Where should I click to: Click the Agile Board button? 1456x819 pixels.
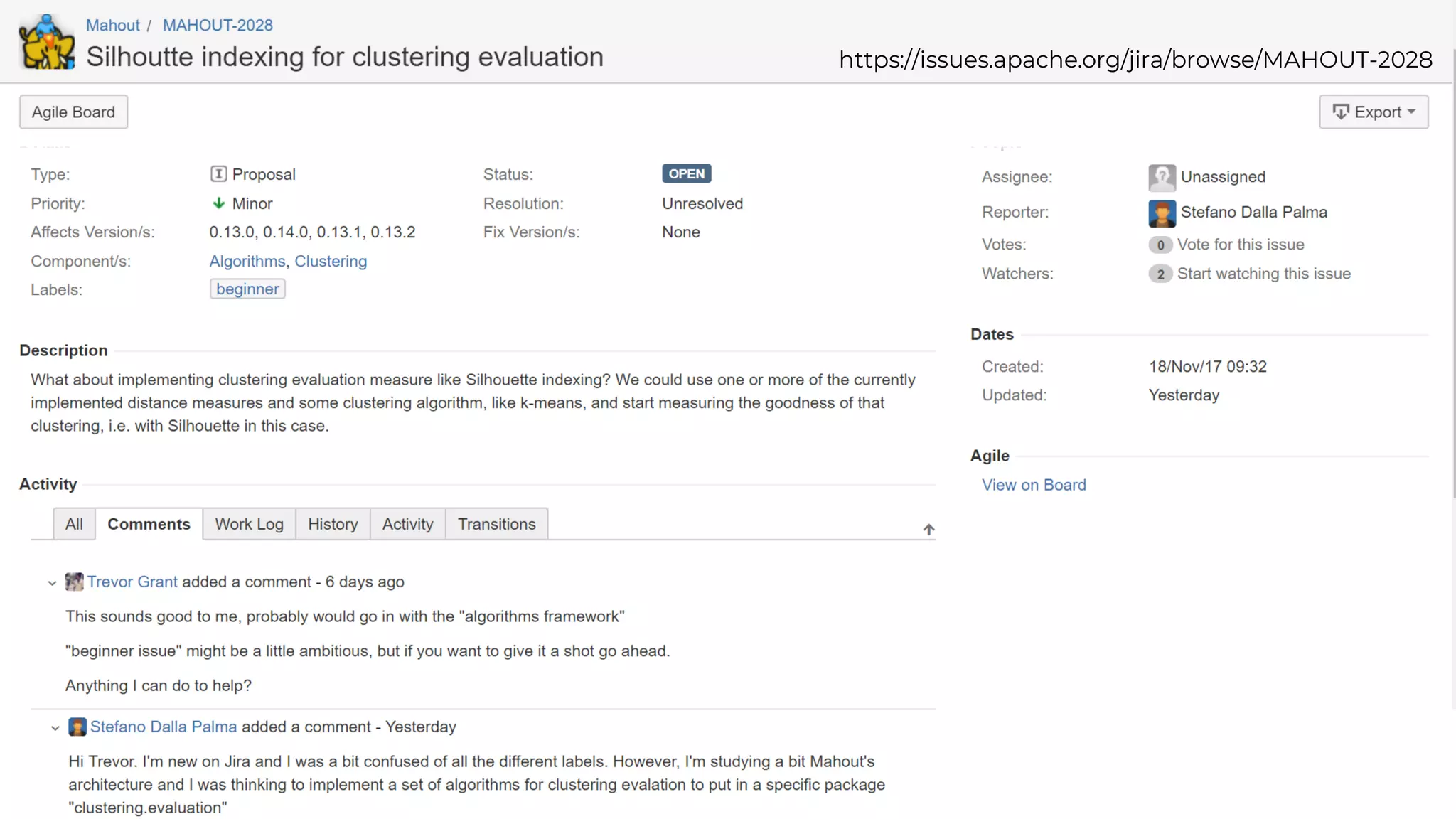tap(73, 112)
